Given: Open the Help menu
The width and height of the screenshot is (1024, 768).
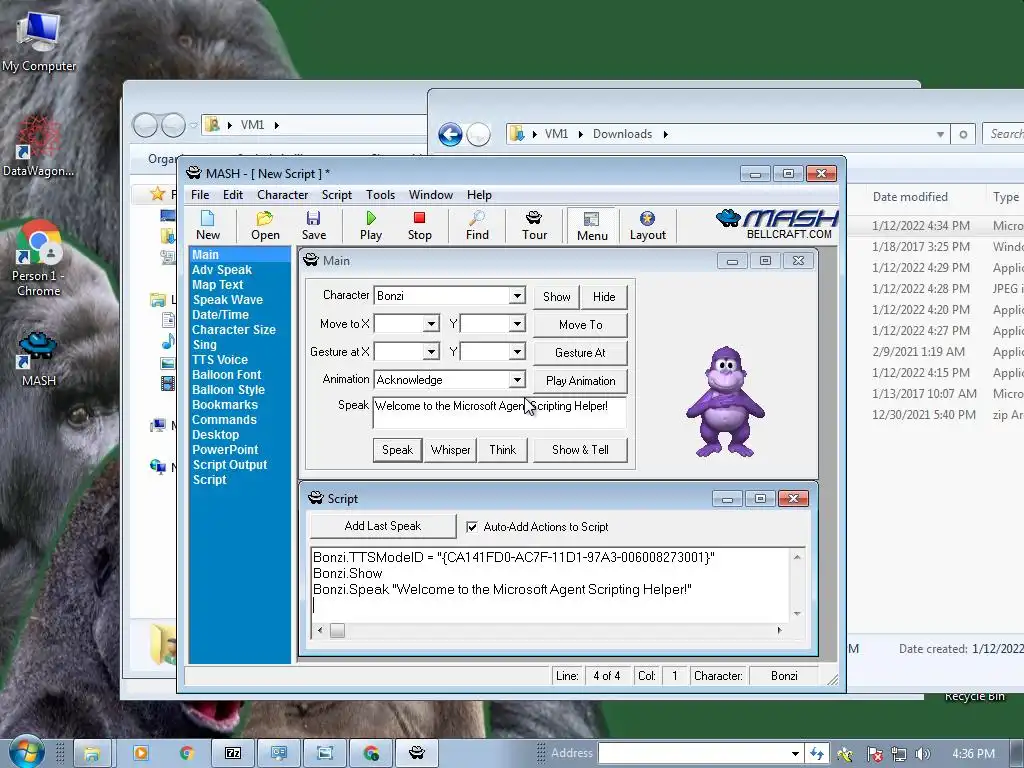Looking at the screenshot, I should 479,195.
